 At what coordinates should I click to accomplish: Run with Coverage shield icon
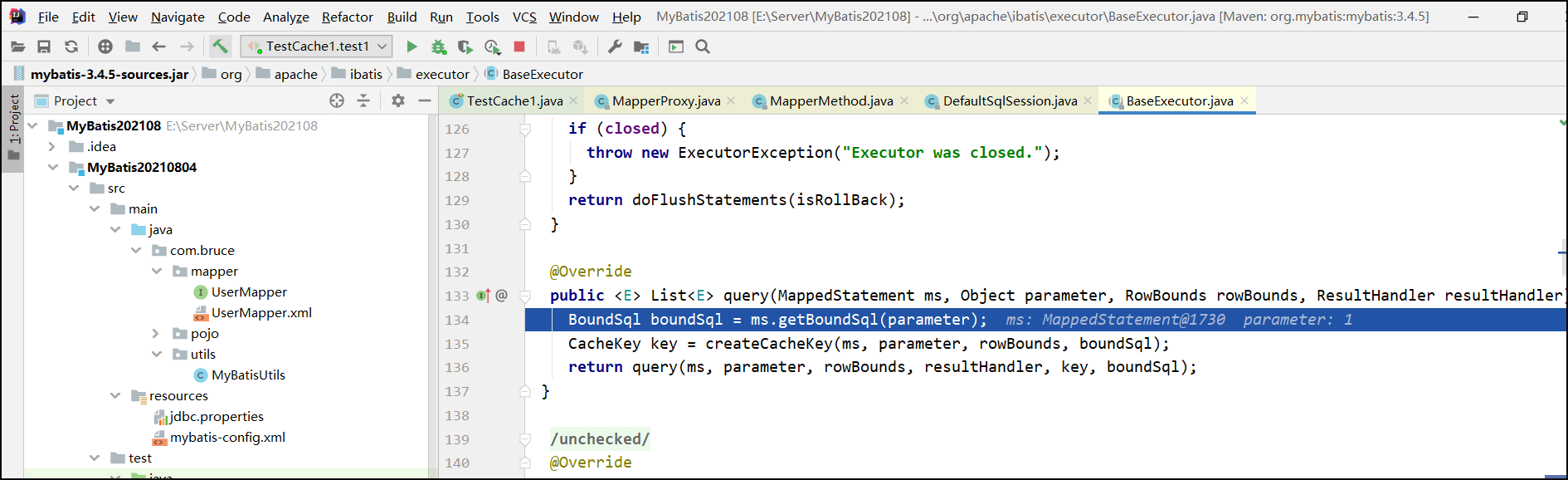[465, 47]
